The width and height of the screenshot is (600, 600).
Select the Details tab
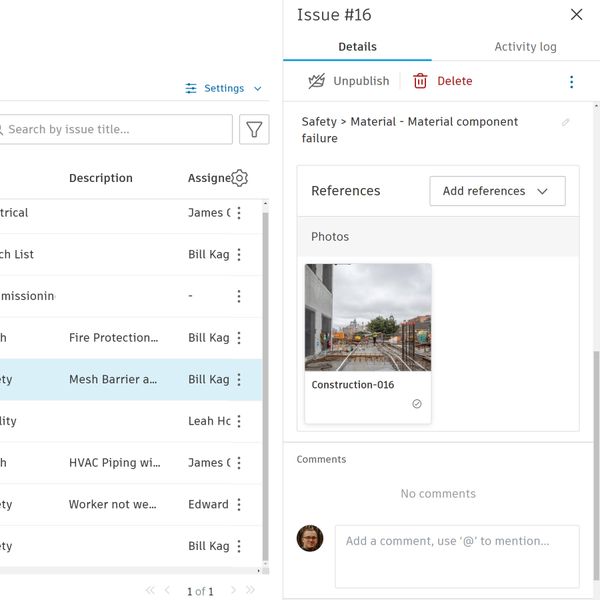357,47
